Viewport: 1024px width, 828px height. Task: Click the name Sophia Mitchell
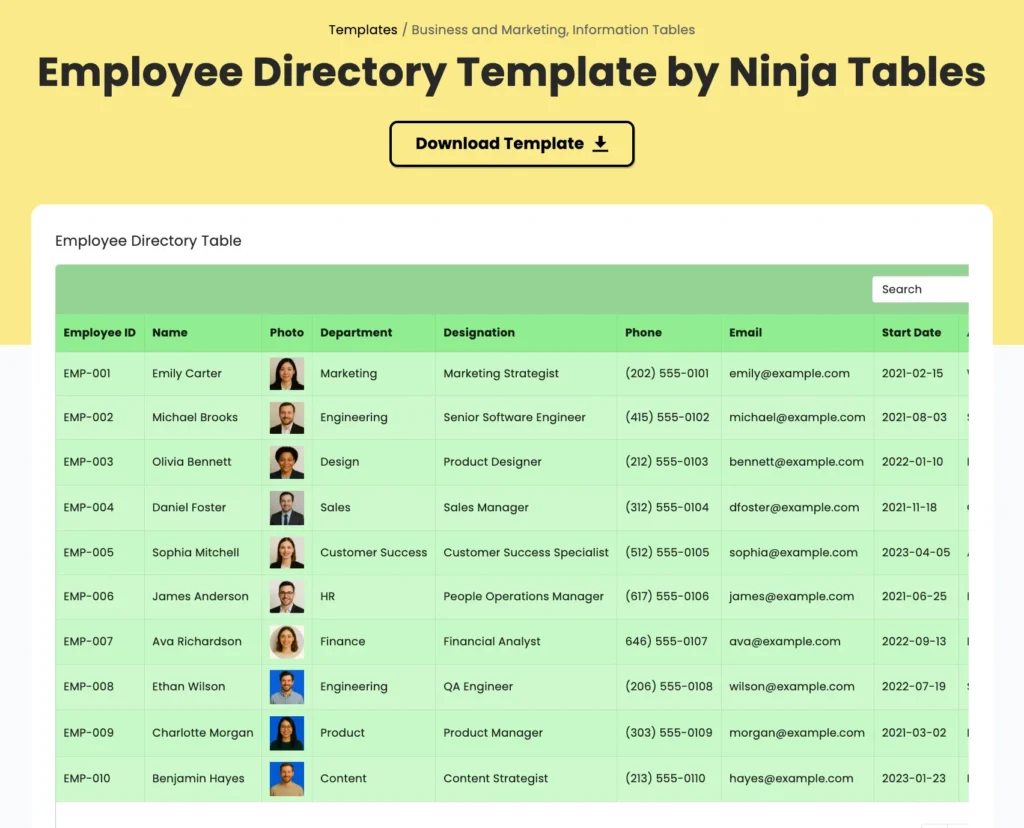(x=195, y=552)
